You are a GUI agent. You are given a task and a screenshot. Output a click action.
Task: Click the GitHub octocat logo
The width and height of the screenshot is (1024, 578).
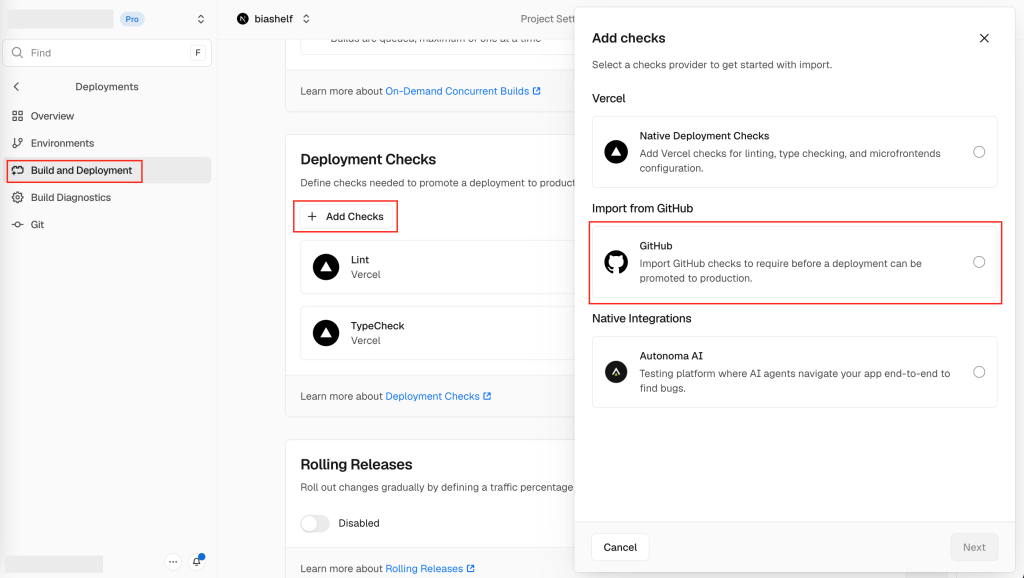coord(616,262)
